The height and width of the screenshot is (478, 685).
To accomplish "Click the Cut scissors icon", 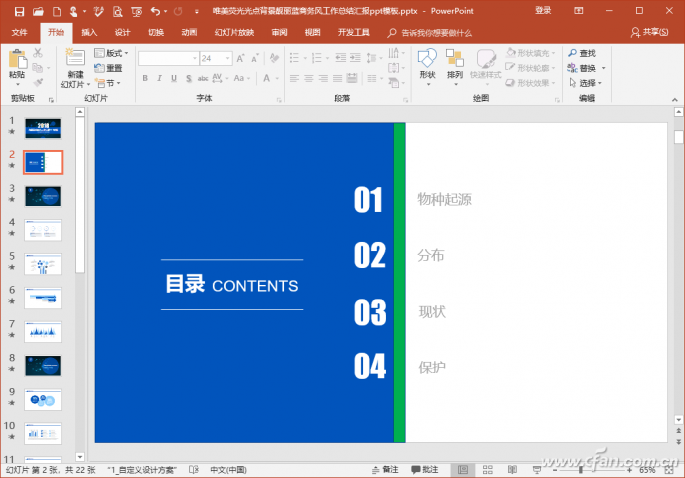I will coord(38,53).
